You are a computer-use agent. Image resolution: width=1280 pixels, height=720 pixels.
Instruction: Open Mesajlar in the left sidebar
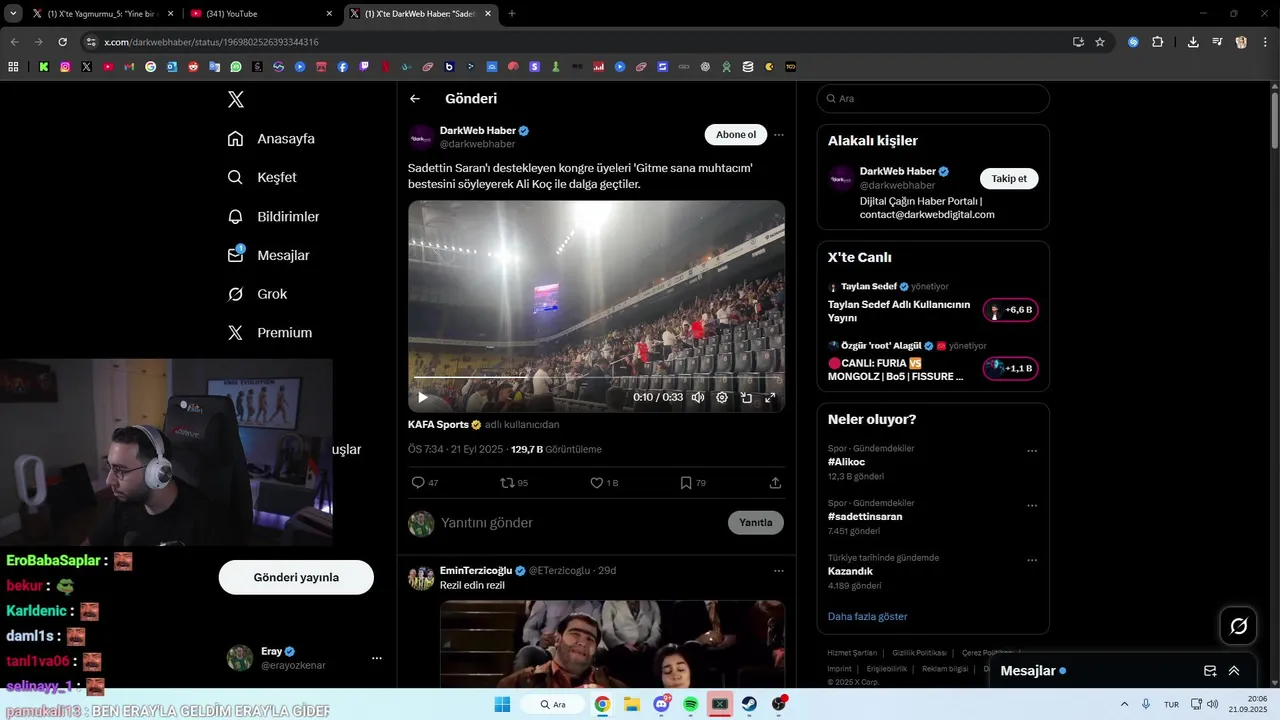[268, 255]
